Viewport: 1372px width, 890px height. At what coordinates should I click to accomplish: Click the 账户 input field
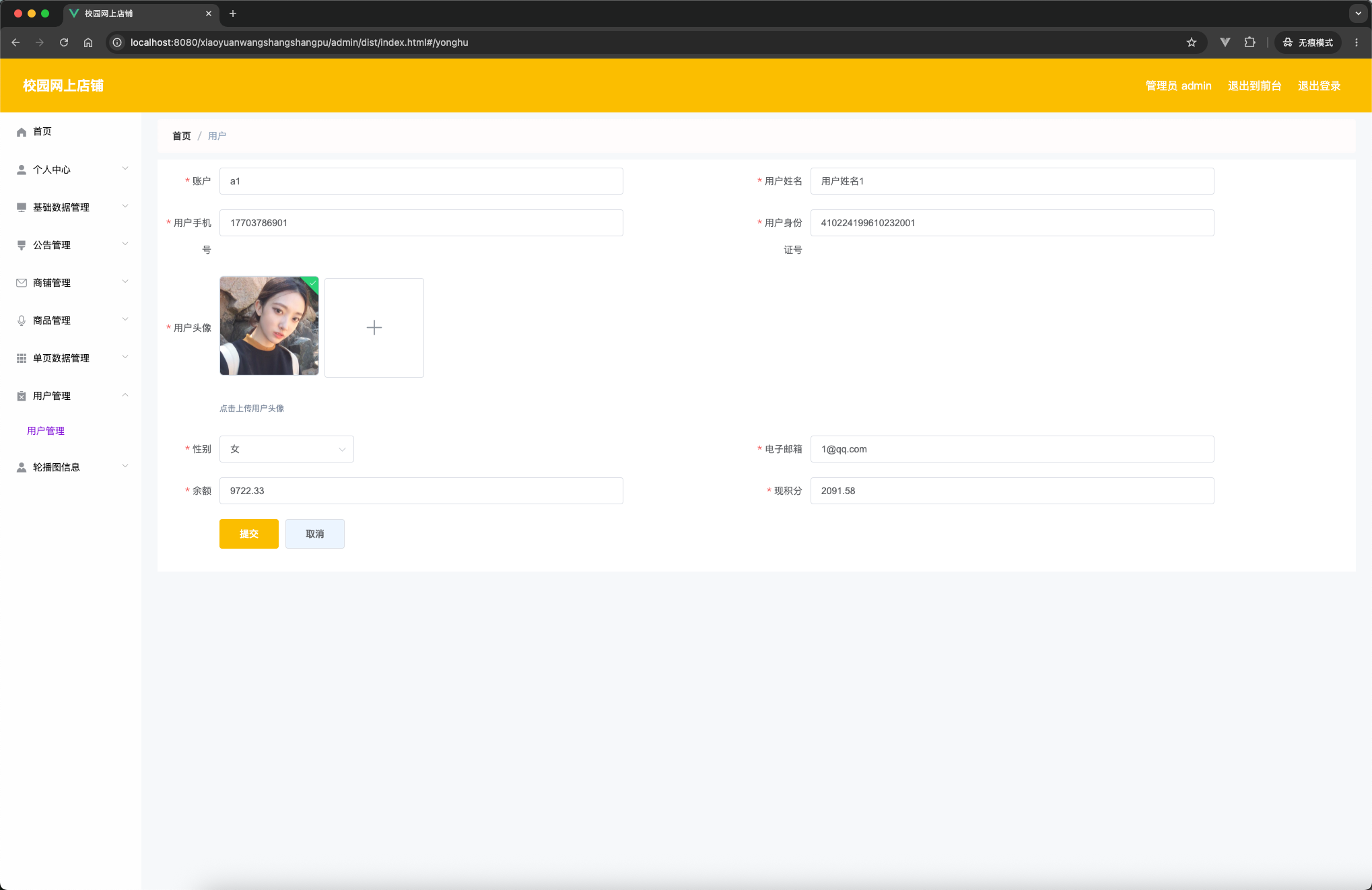click(421, 181)
